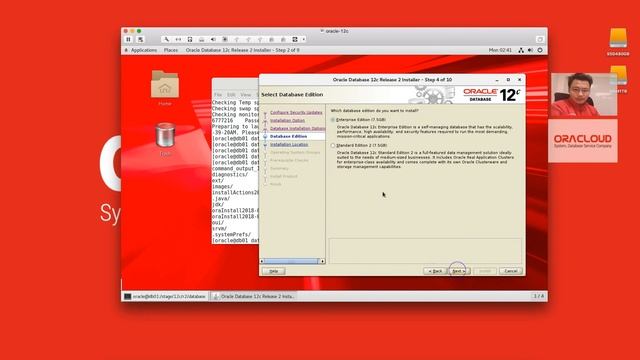The image size is (640, 360).
Task: Click the network status icon in guest panel
Action: tap(521, 50)
